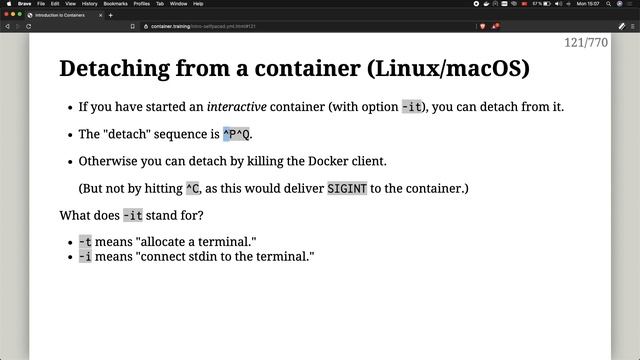Click the inline code -it in first bullet
This screenshot has height=360, width=640.
tap(411, 107)
